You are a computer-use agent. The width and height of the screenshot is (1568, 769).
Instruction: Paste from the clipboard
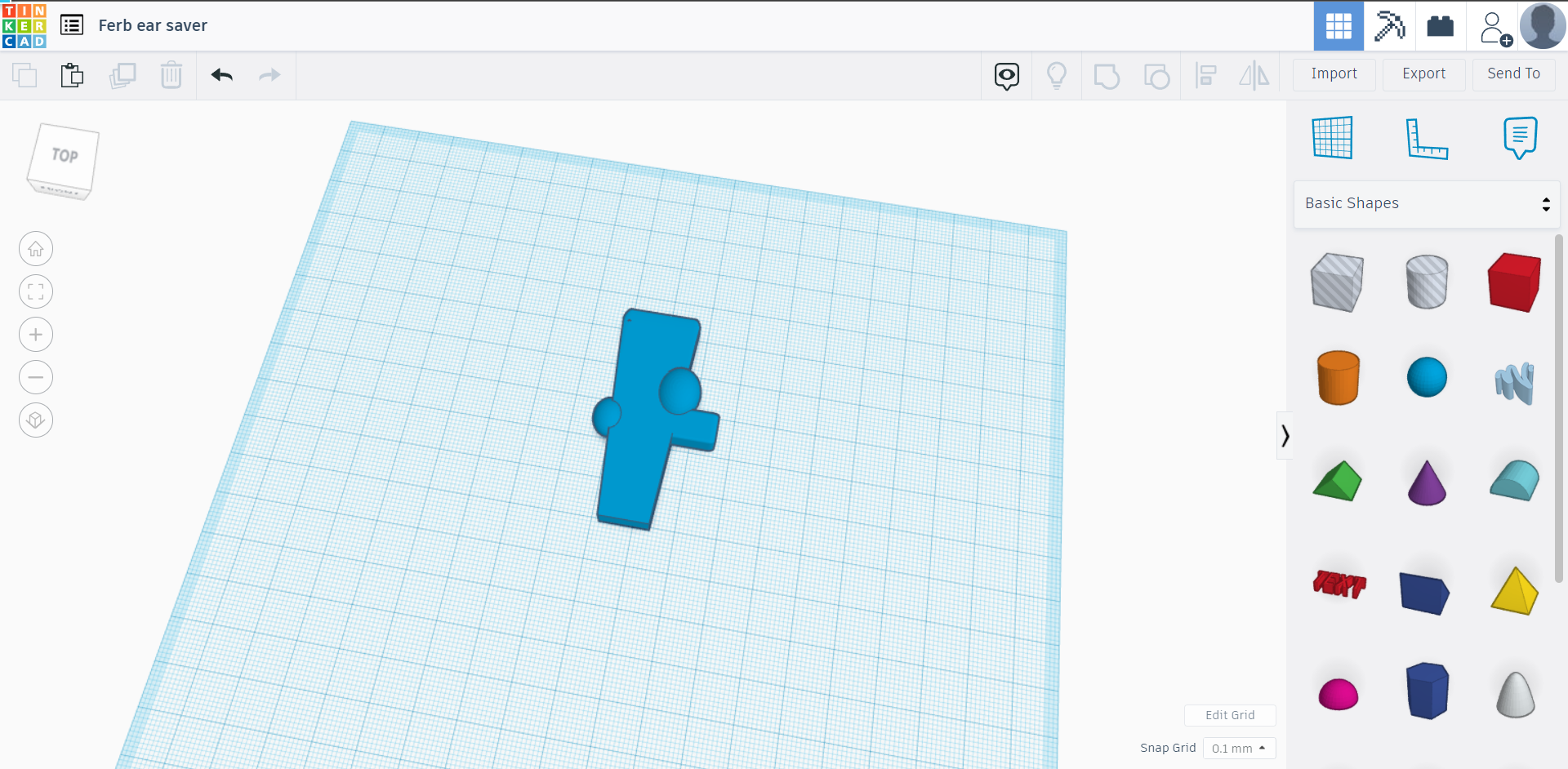tap(72, 75)
